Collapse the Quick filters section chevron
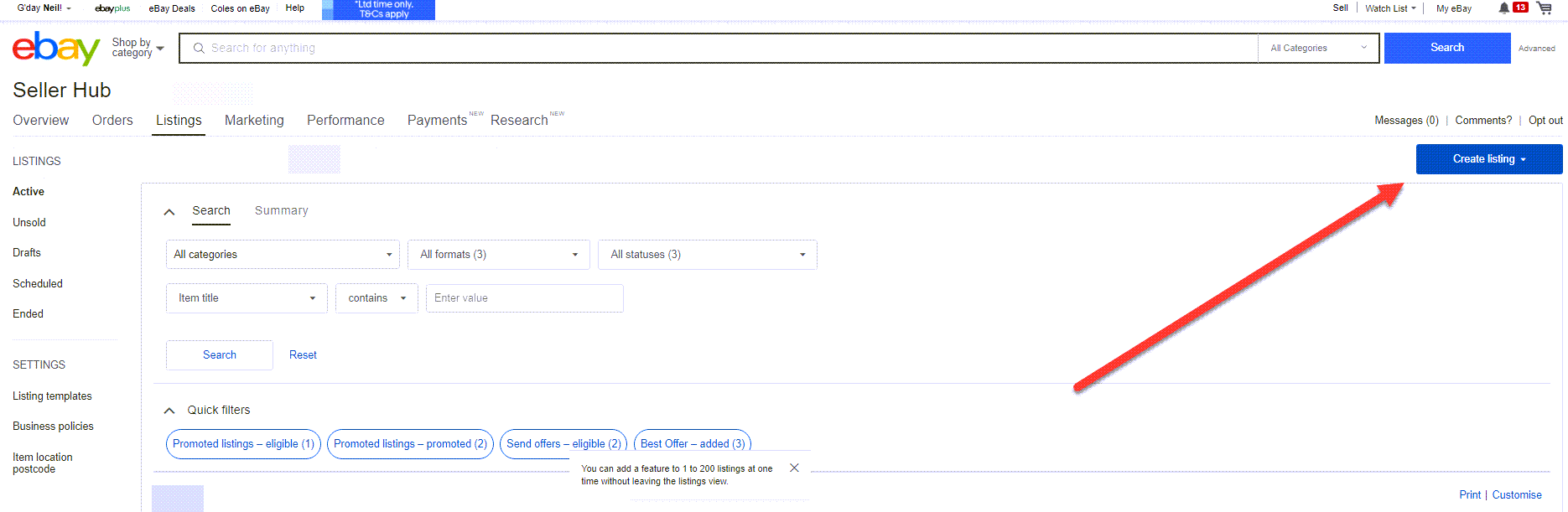Viewport: 1568px width, 512px height. click(169, 411)
